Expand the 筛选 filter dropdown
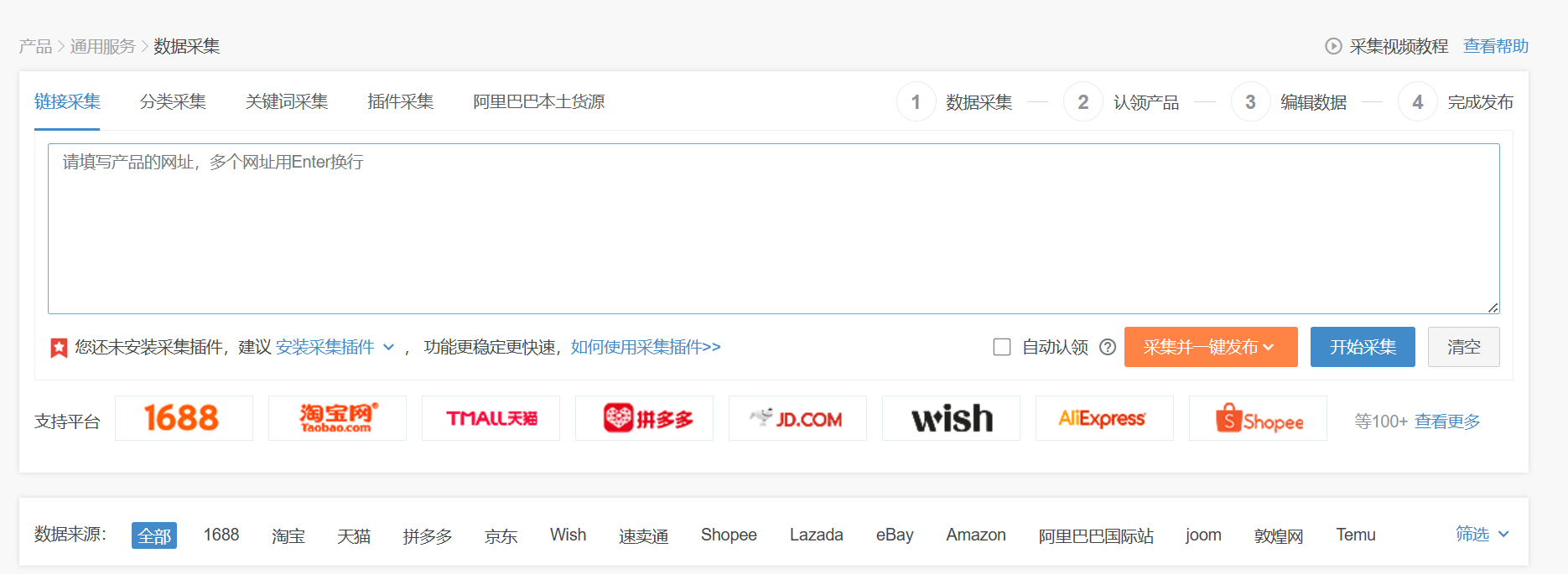Image resolution: width=1568 pixels, height=574 pixels. click(x=1482, y=534)
